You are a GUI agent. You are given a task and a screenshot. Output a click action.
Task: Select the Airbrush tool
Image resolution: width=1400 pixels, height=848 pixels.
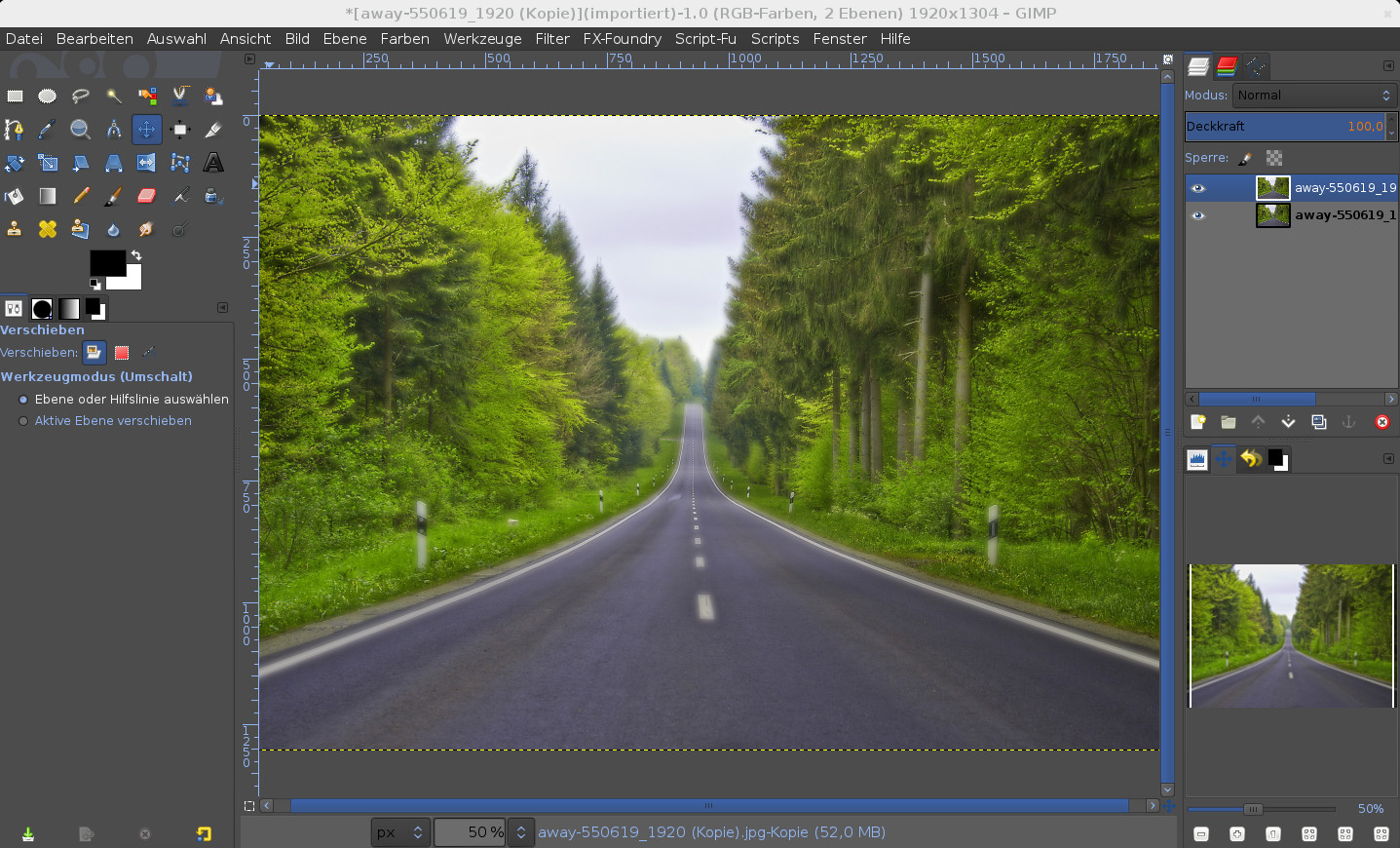180,196
